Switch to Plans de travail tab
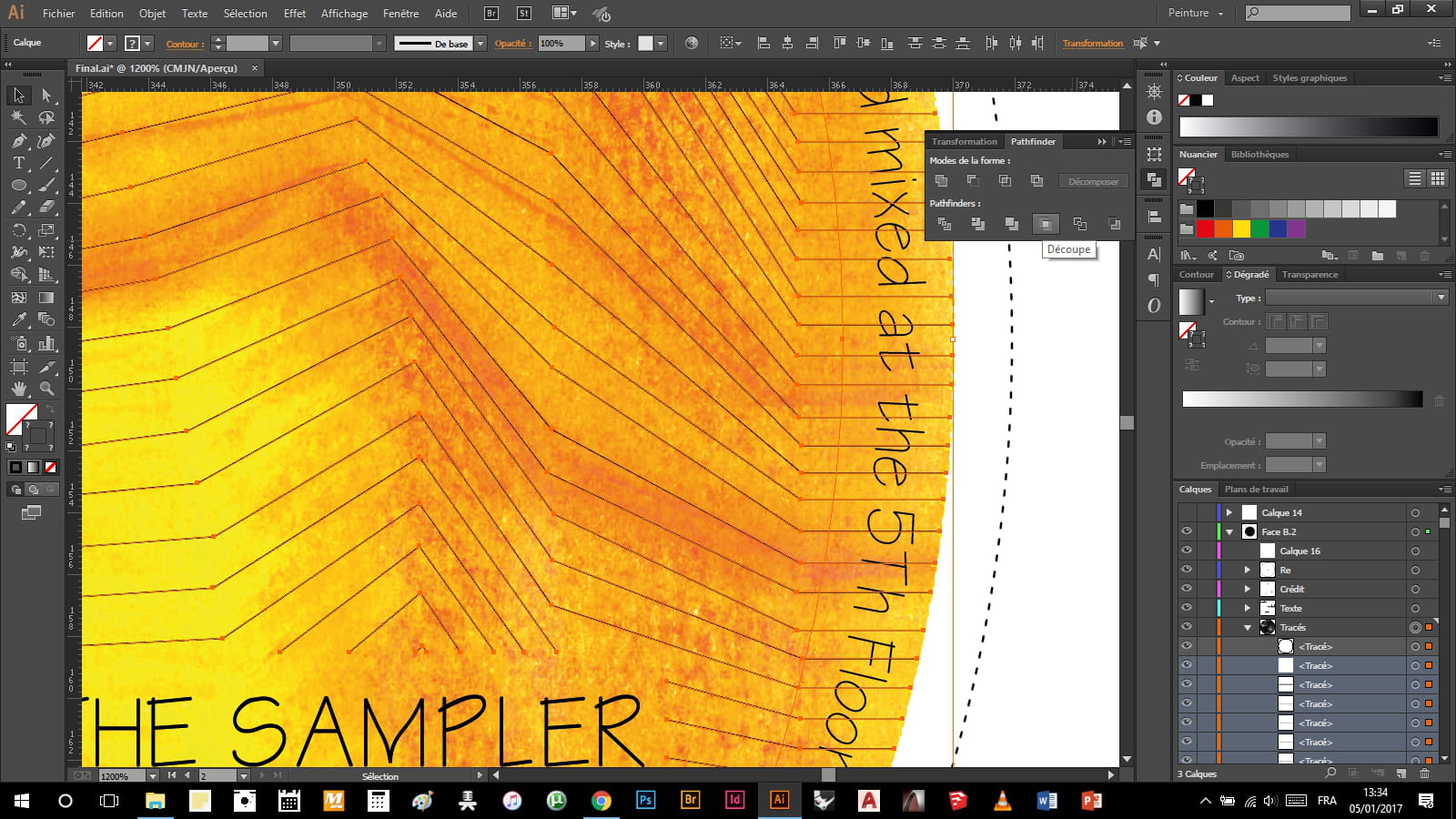The height and width of the screenshot is (819, 1456). (x=1256, y=489)
